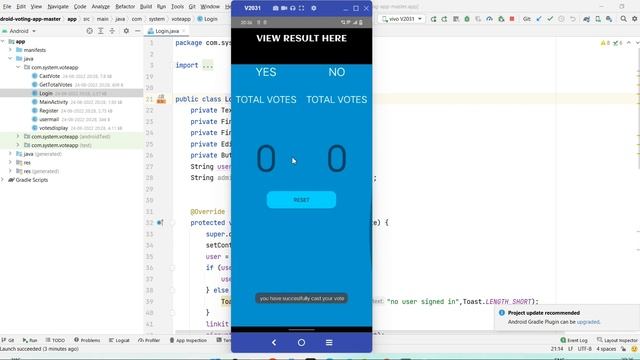Select the Register class file
This screenshot has height=360, width=640.
49,111
